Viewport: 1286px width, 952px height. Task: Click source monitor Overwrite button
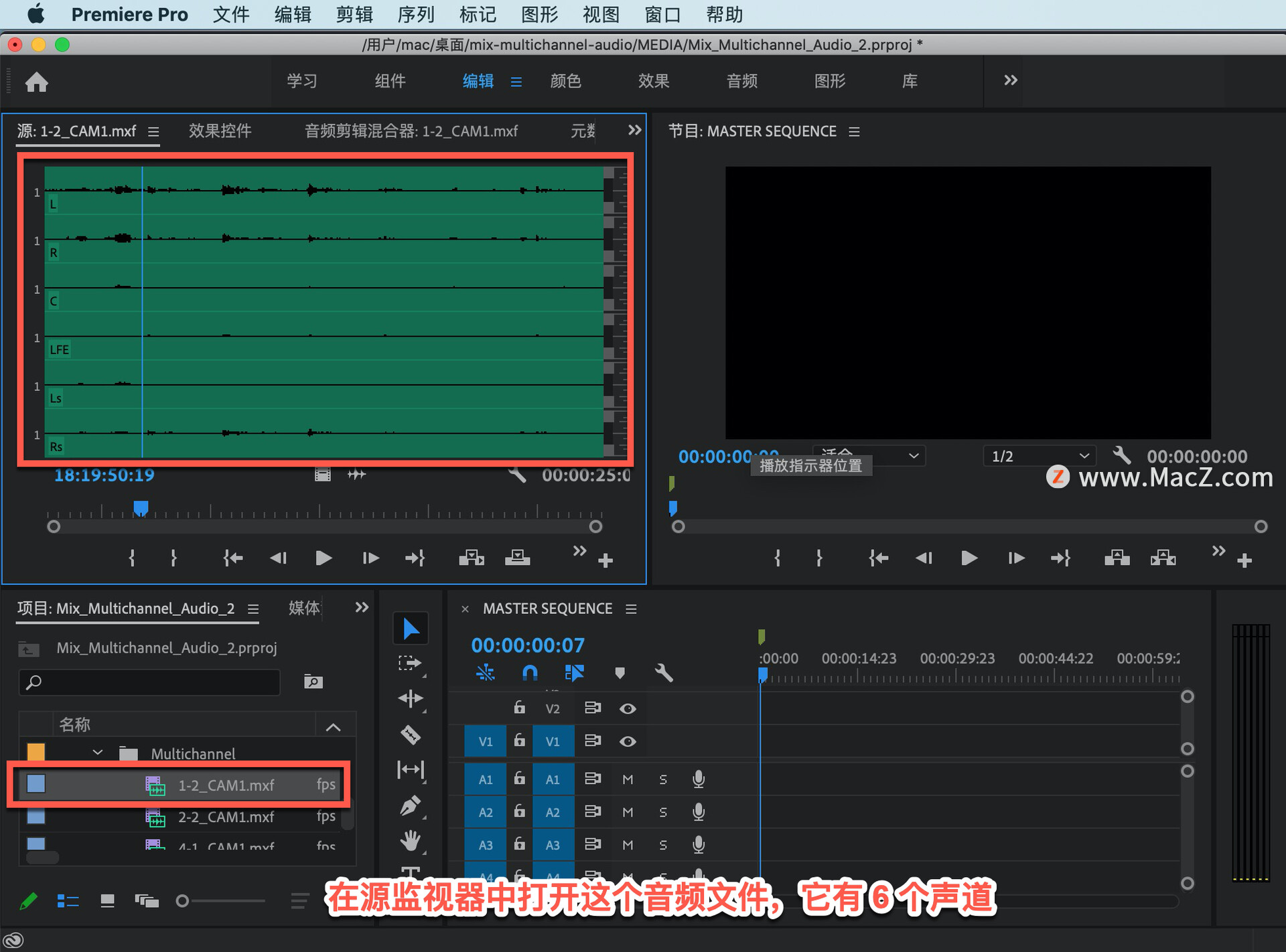pyautogui.click(x=518, y=558)
